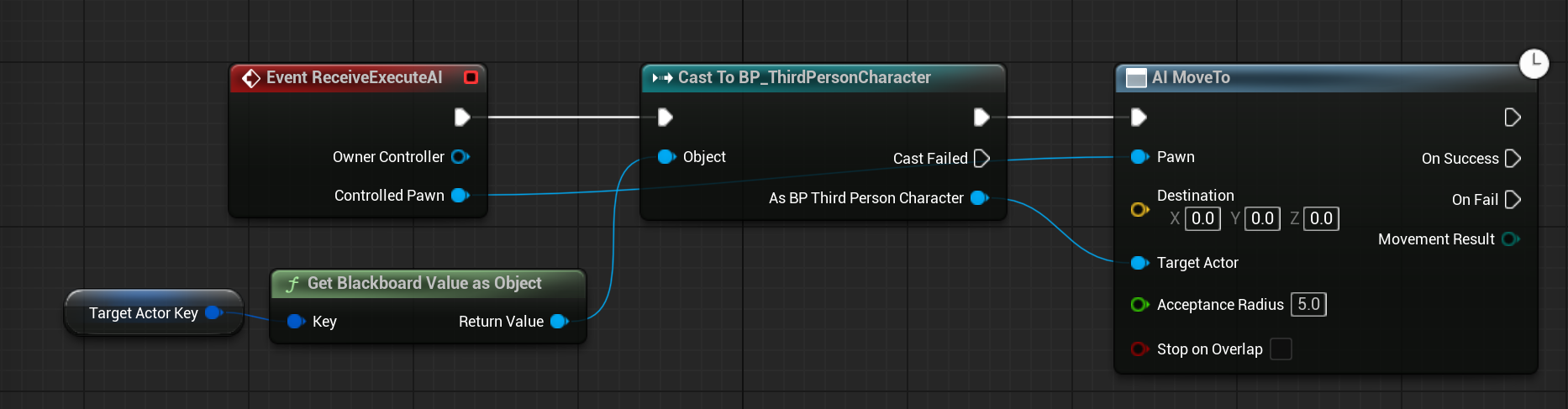1568x409 pixels.
Task: Click the On Success execution pin
Action: coord(1513,158)
